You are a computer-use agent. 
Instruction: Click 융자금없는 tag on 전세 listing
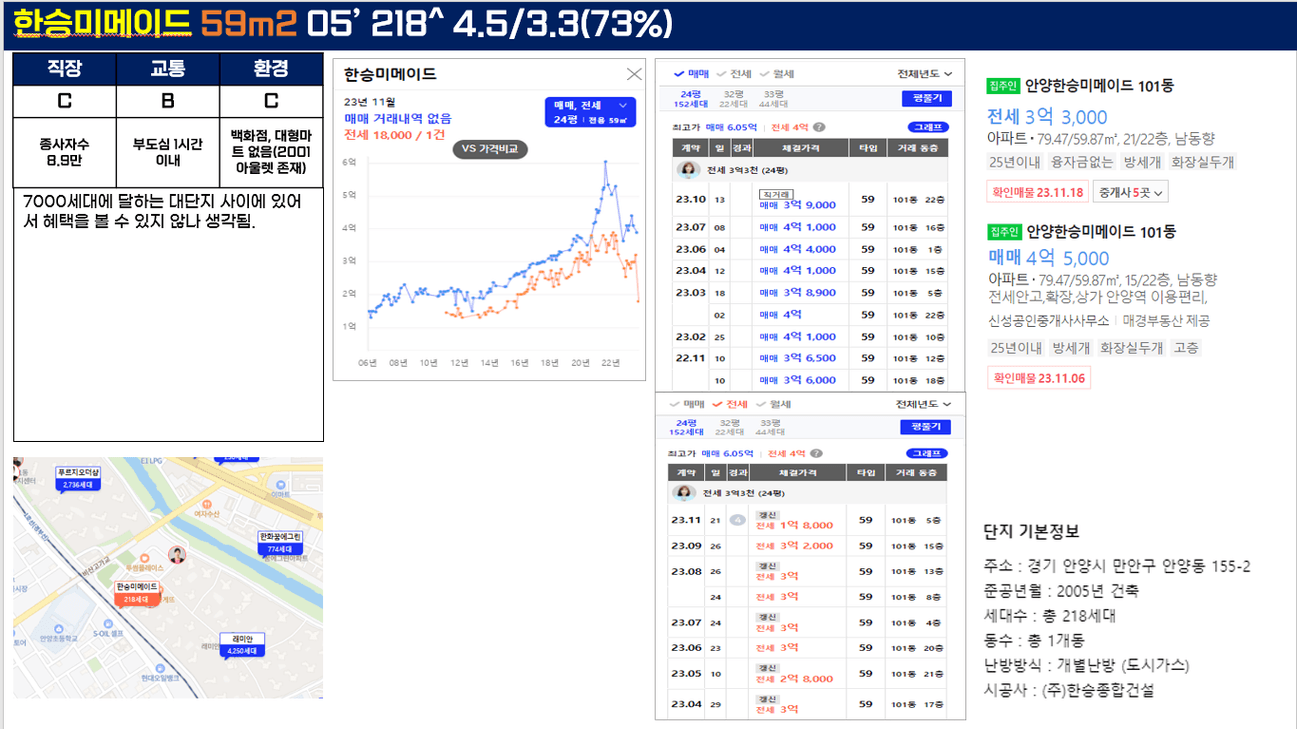(x=1081, y=162)
